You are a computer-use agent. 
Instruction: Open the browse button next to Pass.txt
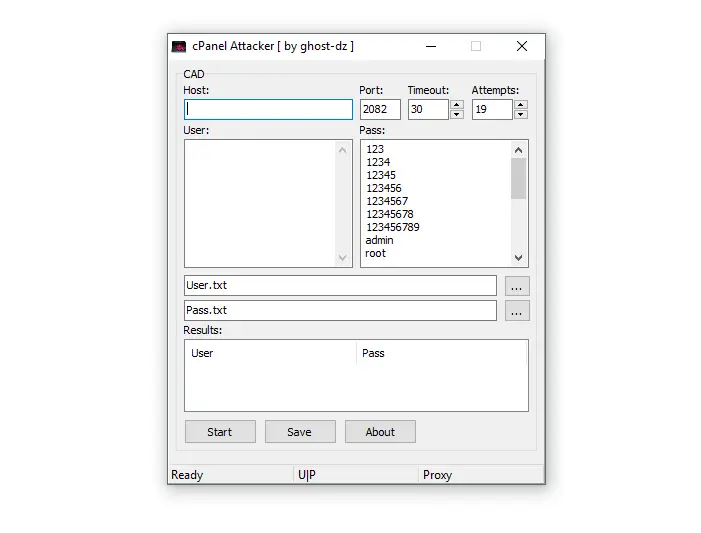point(517,311)
